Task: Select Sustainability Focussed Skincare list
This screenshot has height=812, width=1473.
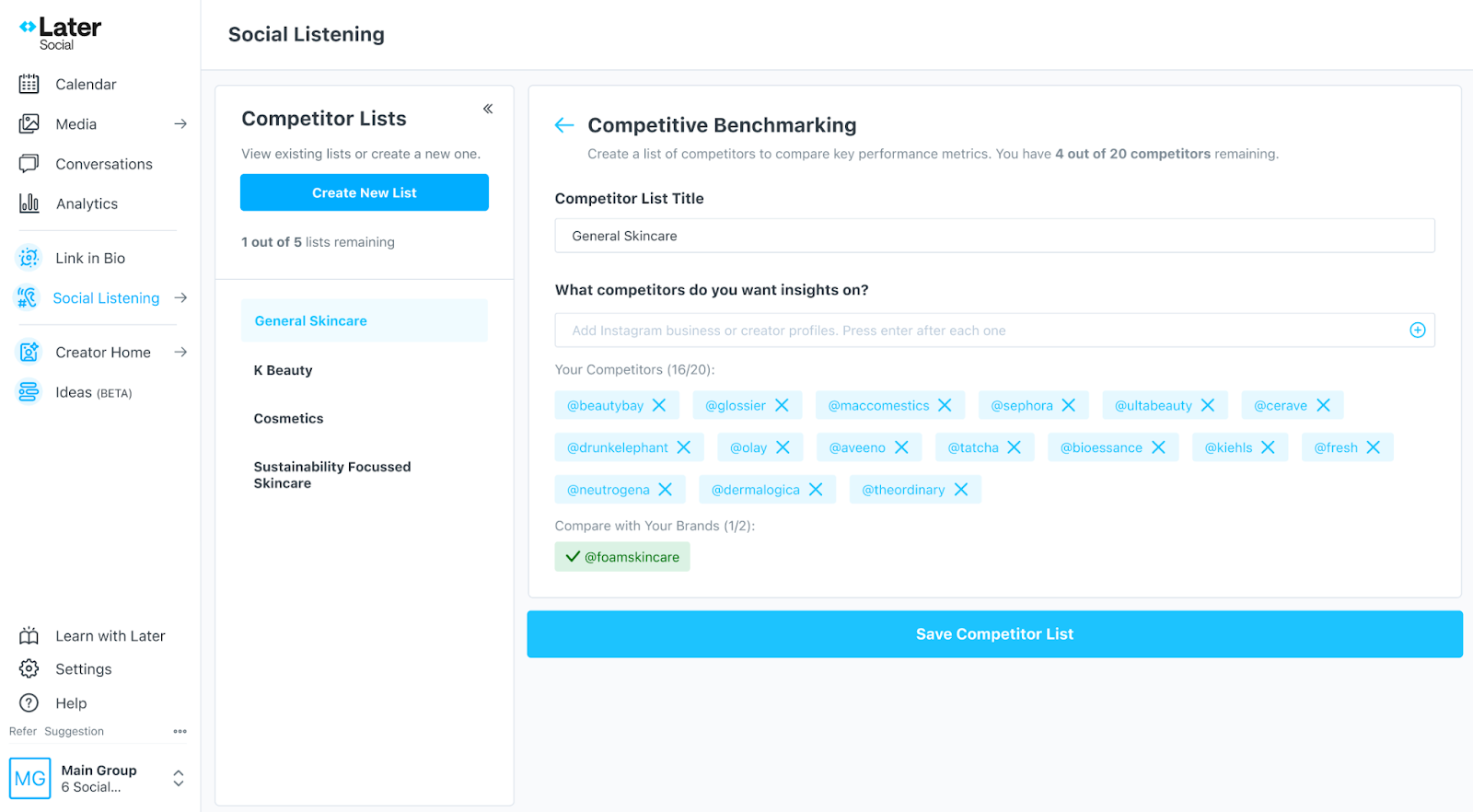Action: click(365, 475)
